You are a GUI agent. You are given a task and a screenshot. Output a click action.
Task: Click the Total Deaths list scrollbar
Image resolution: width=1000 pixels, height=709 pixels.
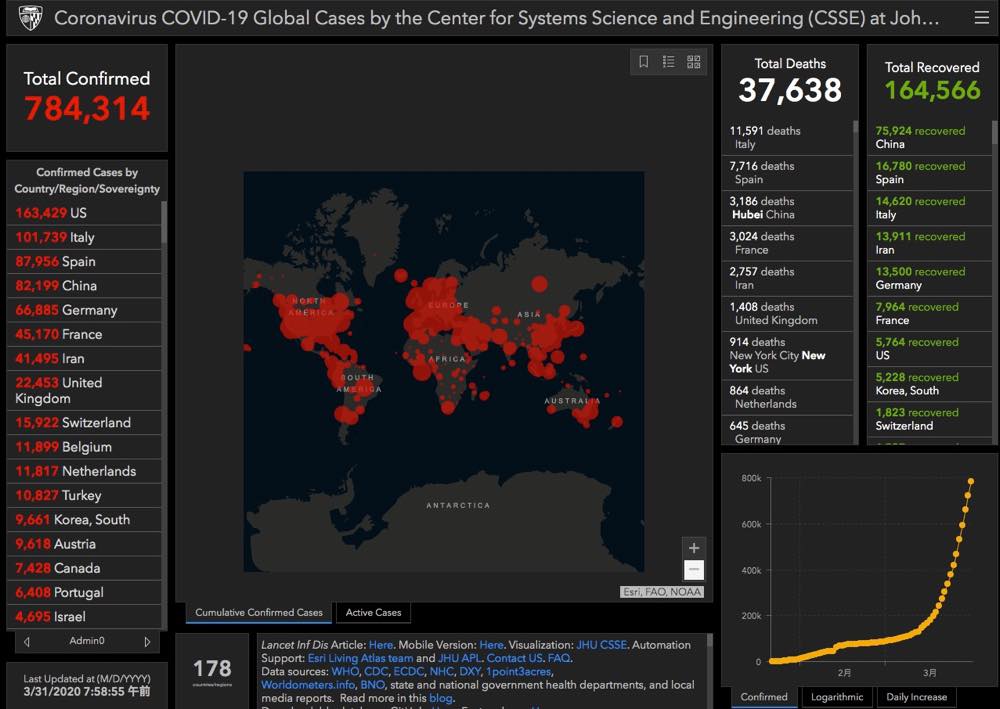point(856,128)
